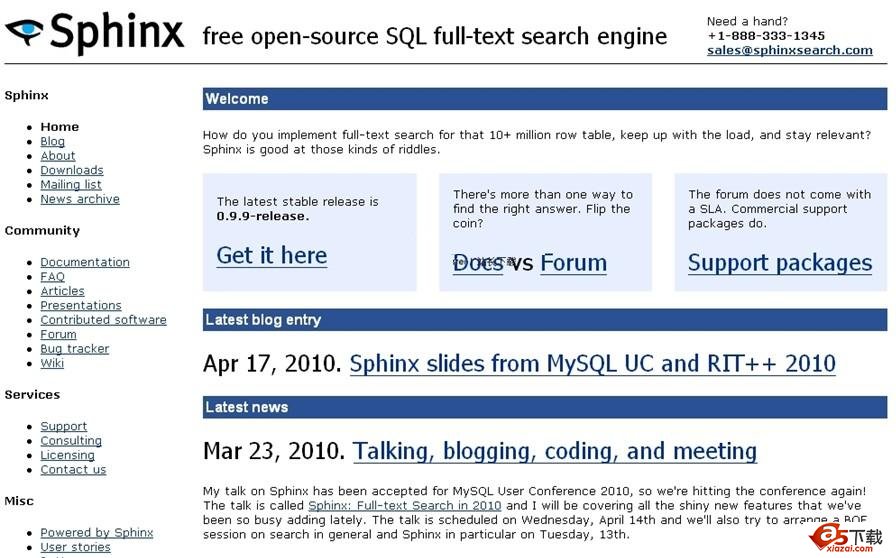Open the Blog navigation link
Viewport: 896px width, 558px height.
pyautogui.click(x=52, y=142)
